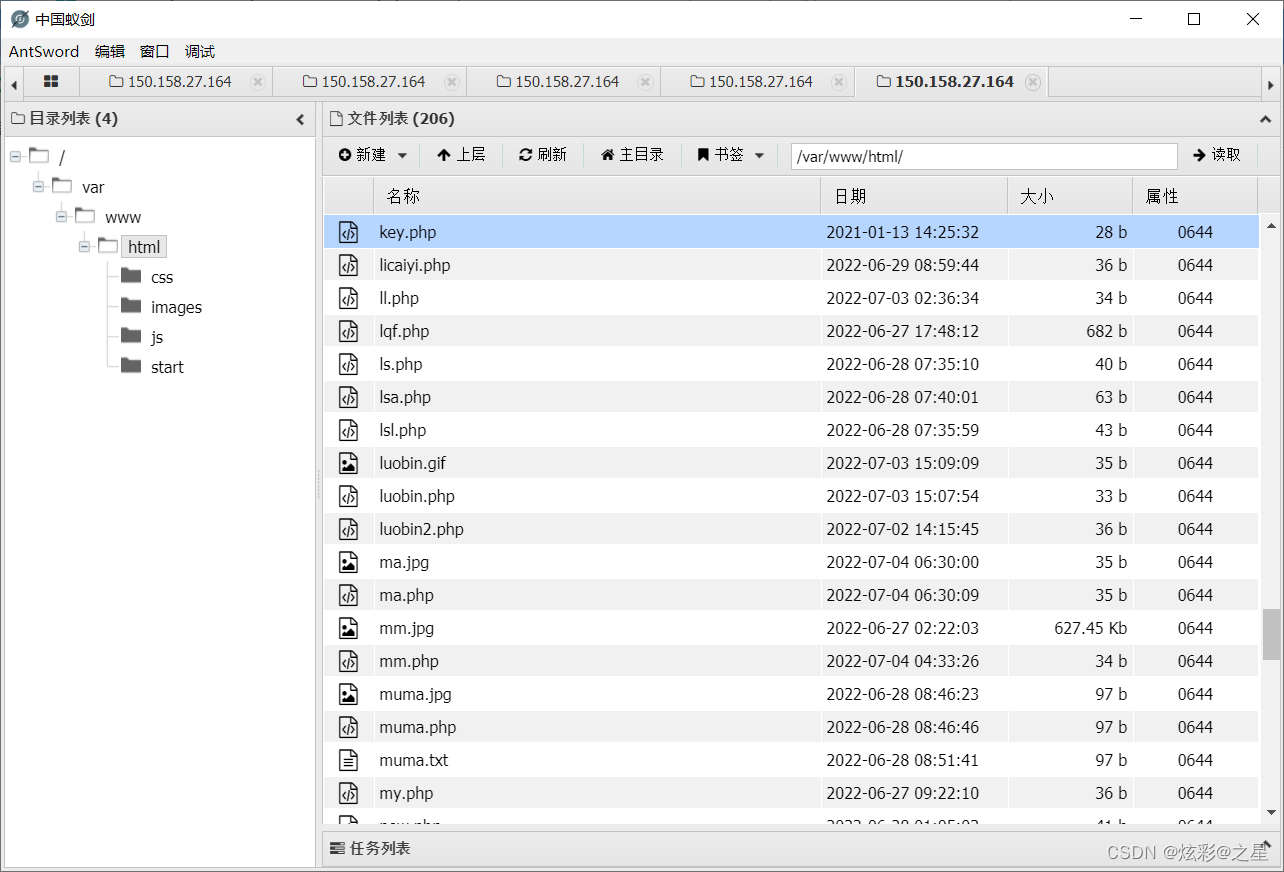Sort by the 名称 column header
The width and height of the screenshot is (1284, 872).
click(597, 196)
